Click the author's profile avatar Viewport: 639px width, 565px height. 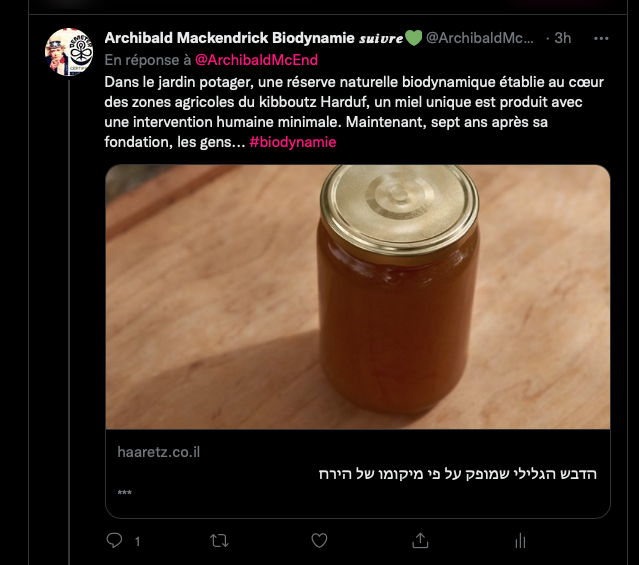pyautogui.click(x=70, y=52)
